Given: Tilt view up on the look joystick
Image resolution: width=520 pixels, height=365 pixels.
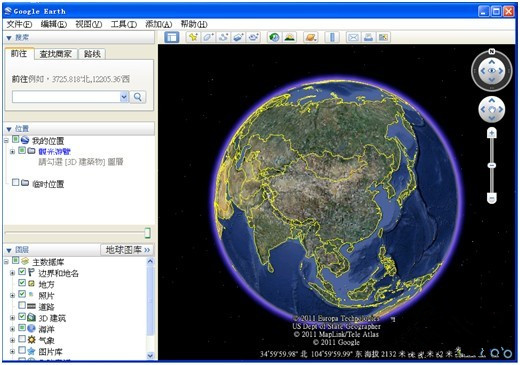Looking at the screenshot, I should [x=492, y=62].
